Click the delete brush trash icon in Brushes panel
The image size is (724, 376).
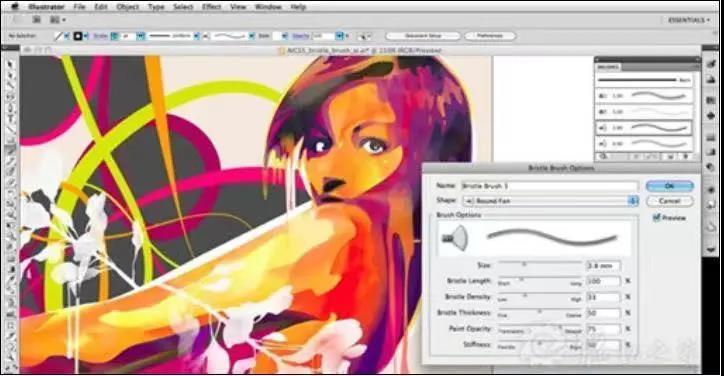685,157
